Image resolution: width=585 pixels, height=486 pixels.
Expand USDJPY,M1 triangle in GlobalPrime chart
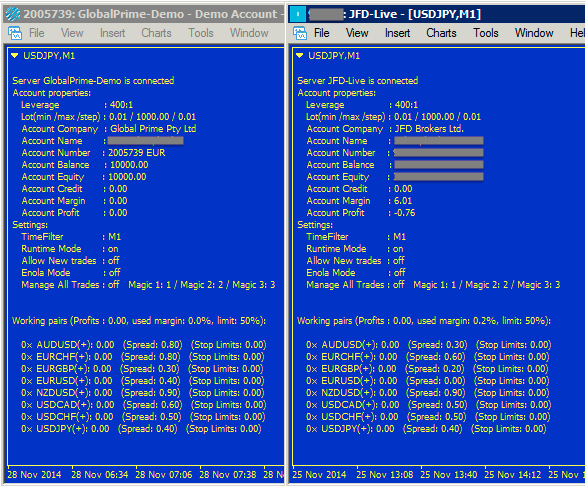click(x=15, y=56)
